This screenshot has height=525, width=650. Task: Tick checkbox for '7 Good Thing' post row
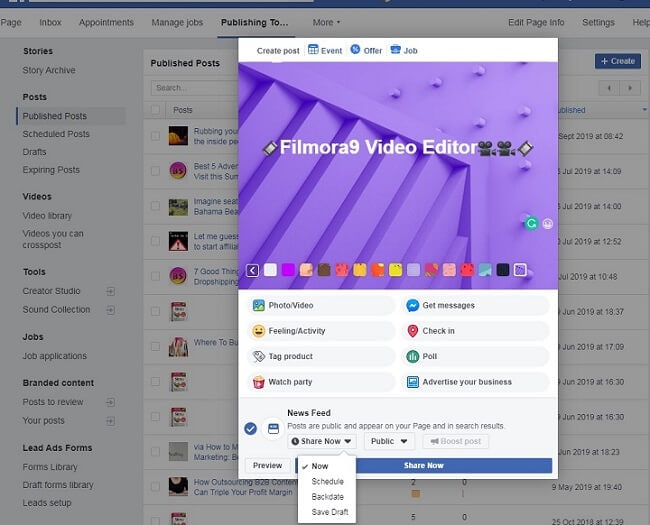click(155, 276)
